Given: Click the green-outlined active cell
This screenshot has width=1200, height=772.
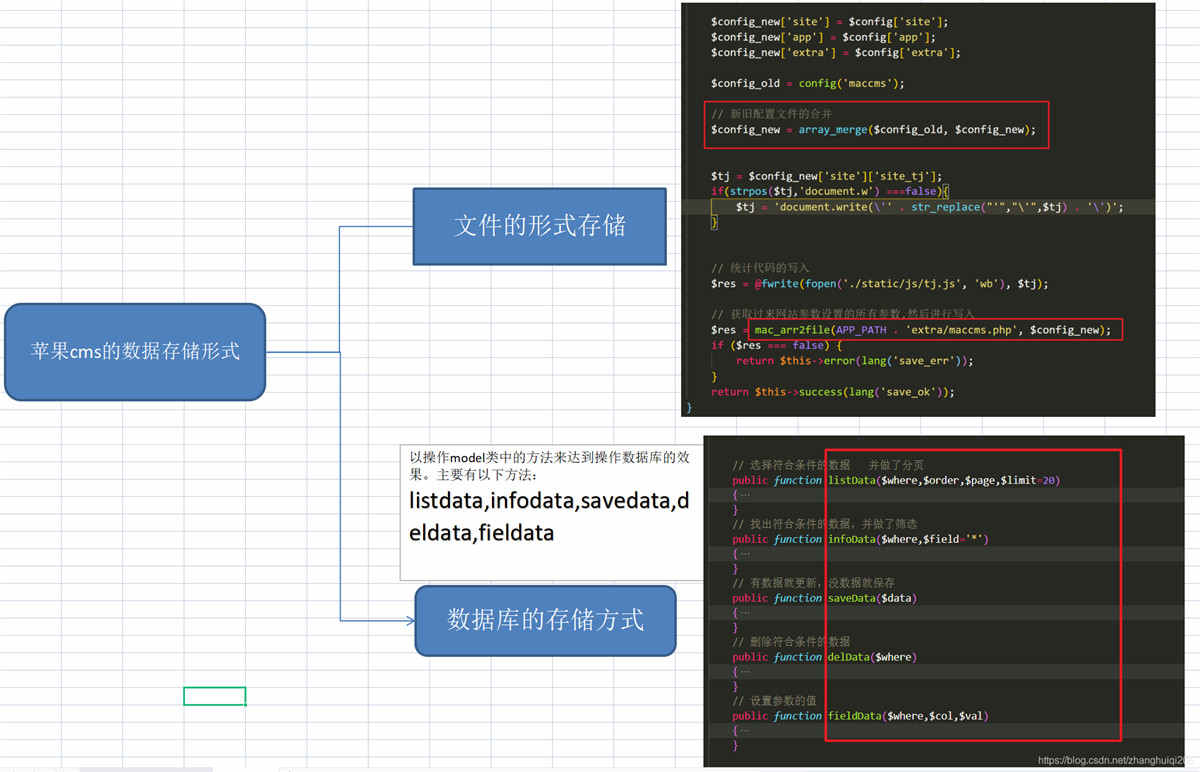Looking at the screenshot, I should coord(214,696).
